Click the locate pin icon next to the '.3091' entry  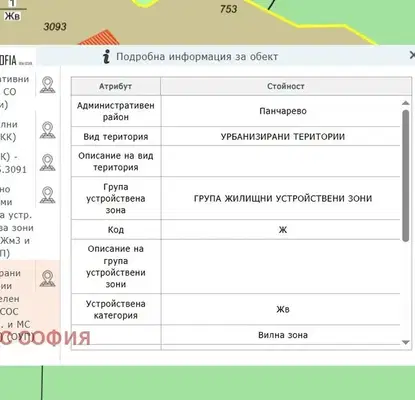click(48, 162)
